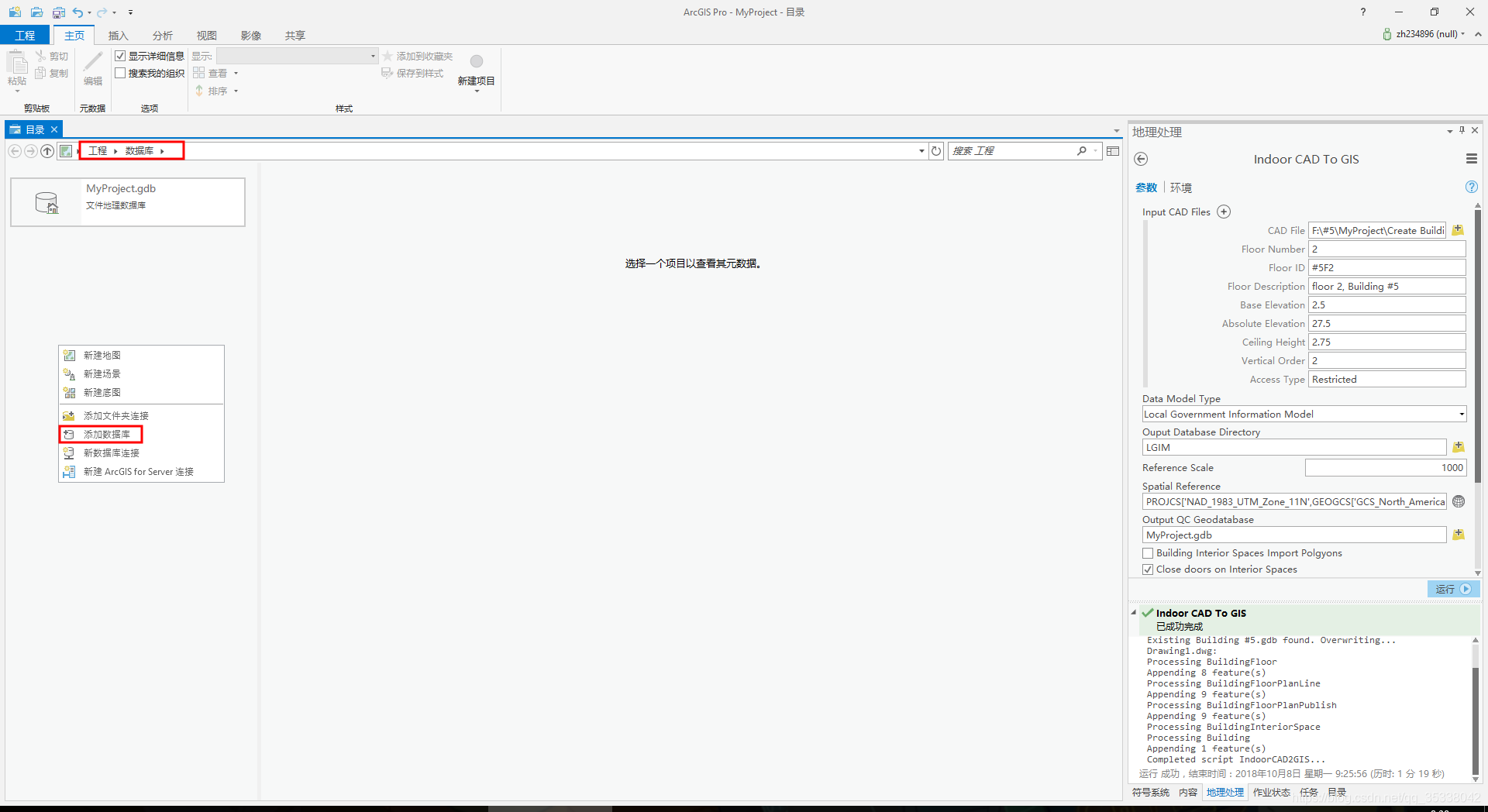Open Customize Quick Access Toolbar dropdown
1488x812 pixels.
click(x=130, y=12)
